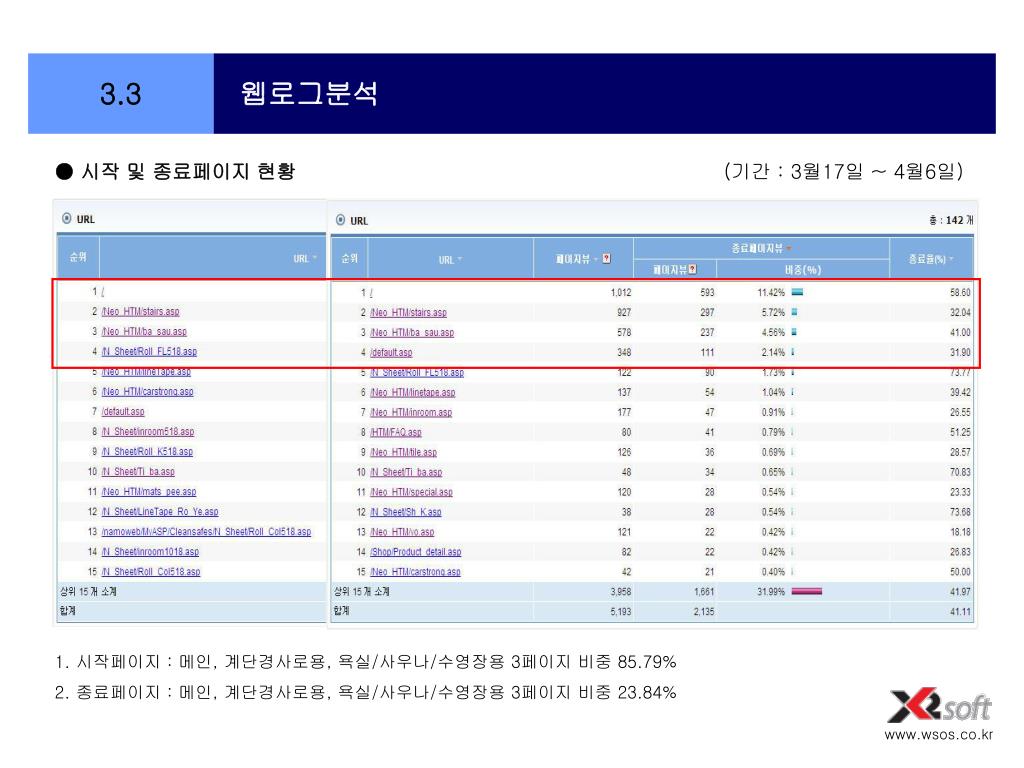Click the orange sort arrow beside 종료페이지뷰

[x=789, y=248]
